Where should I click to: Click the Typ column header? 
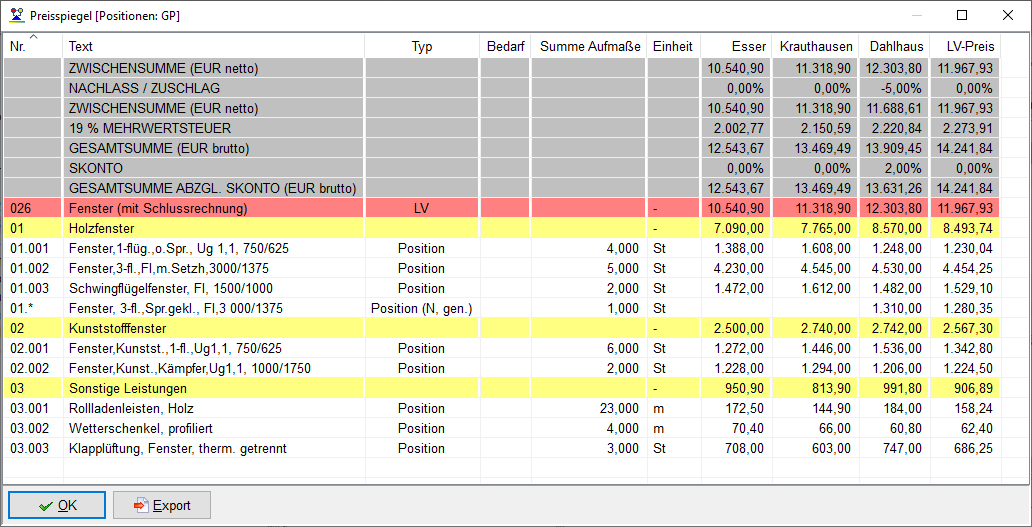tap(421, 46)
